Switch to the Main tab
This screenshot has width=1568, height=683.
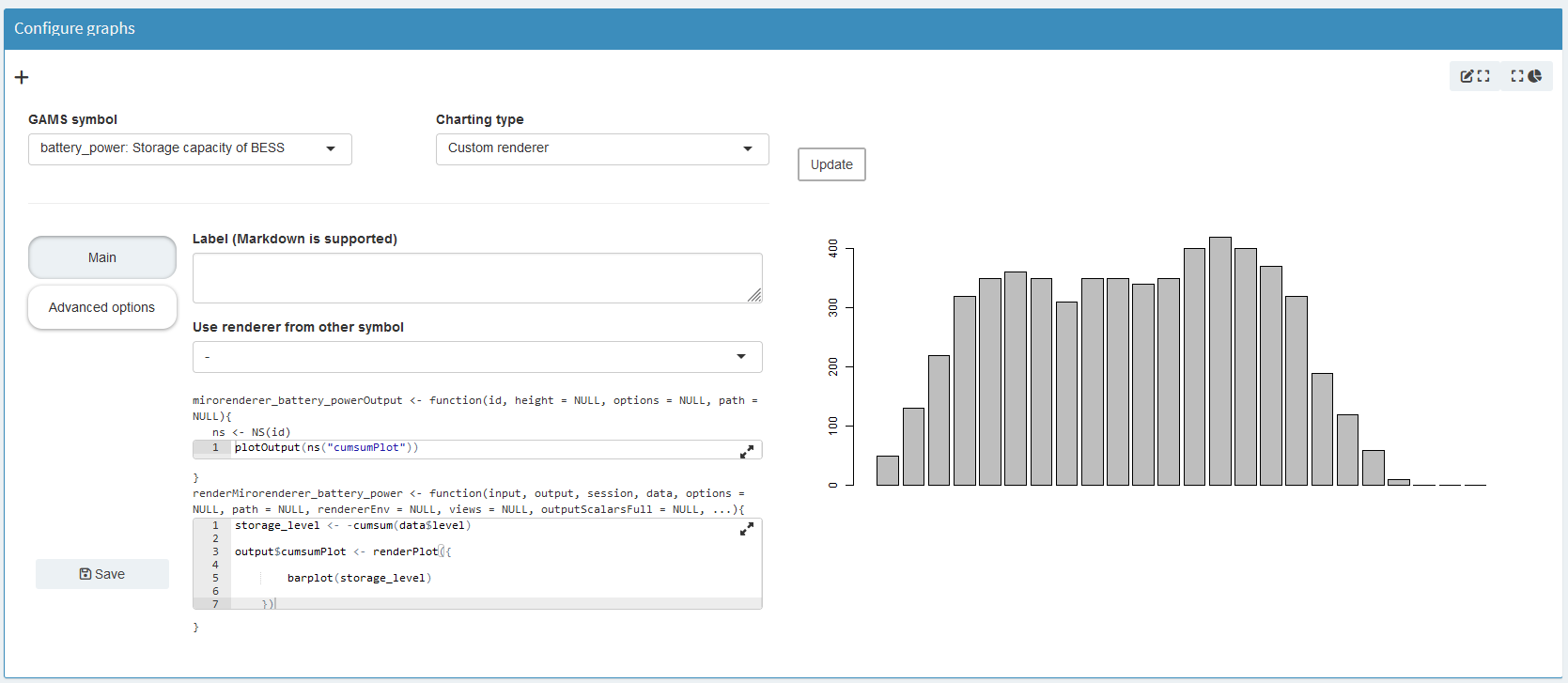click(x=102, y=257)
